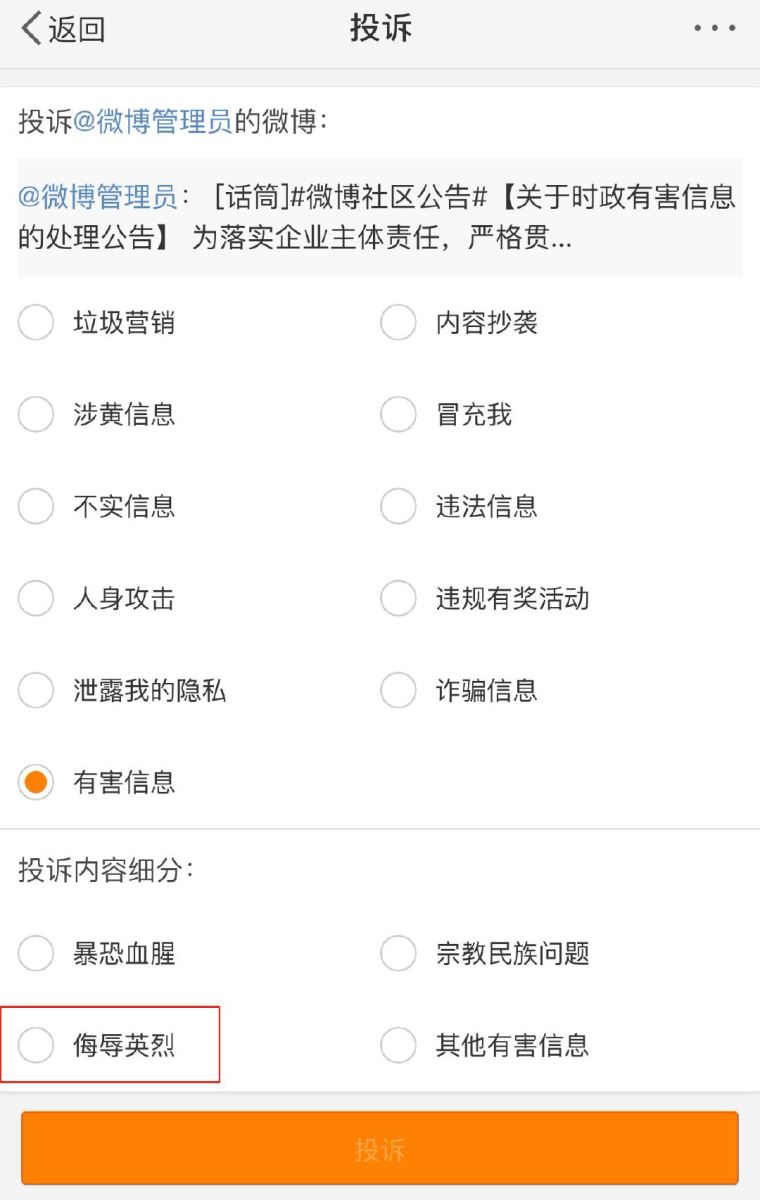Open the @微博管理员 profile link
760x1200 pixels.
pos(153,122)
